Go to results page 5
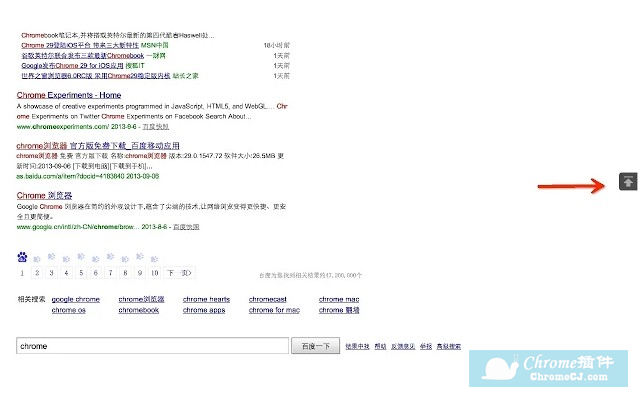Viewport: 638px width, 397px height. 81,273
